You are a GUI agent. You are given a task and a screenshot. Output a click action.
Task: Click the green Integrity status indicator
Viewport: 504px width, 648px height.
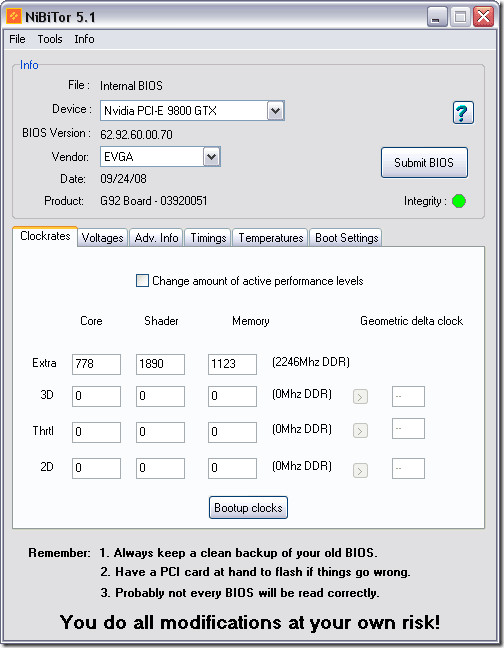(459, 201)
